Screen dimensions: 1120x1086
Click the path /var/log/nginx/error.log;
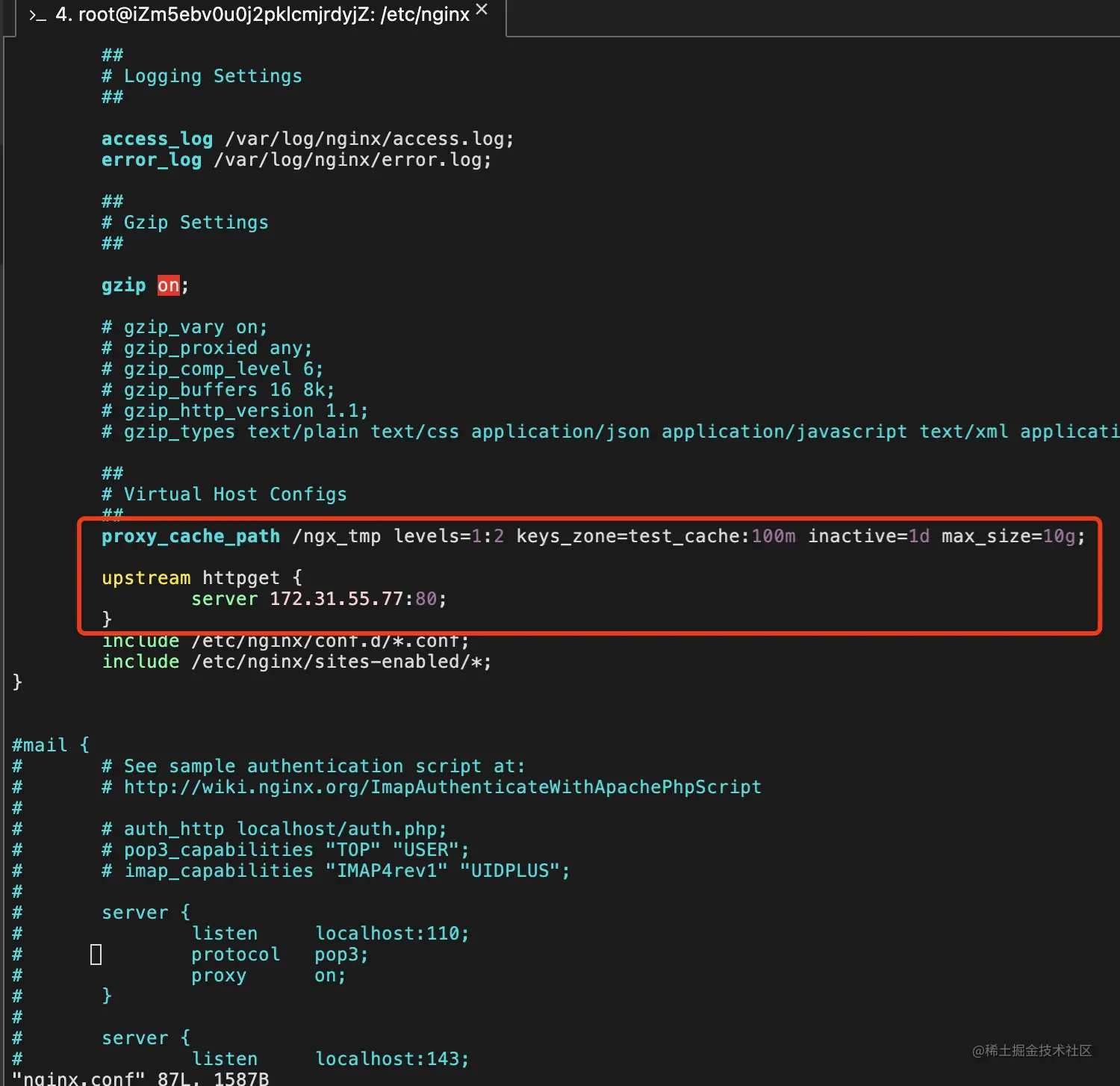click(x=353, y=160)
